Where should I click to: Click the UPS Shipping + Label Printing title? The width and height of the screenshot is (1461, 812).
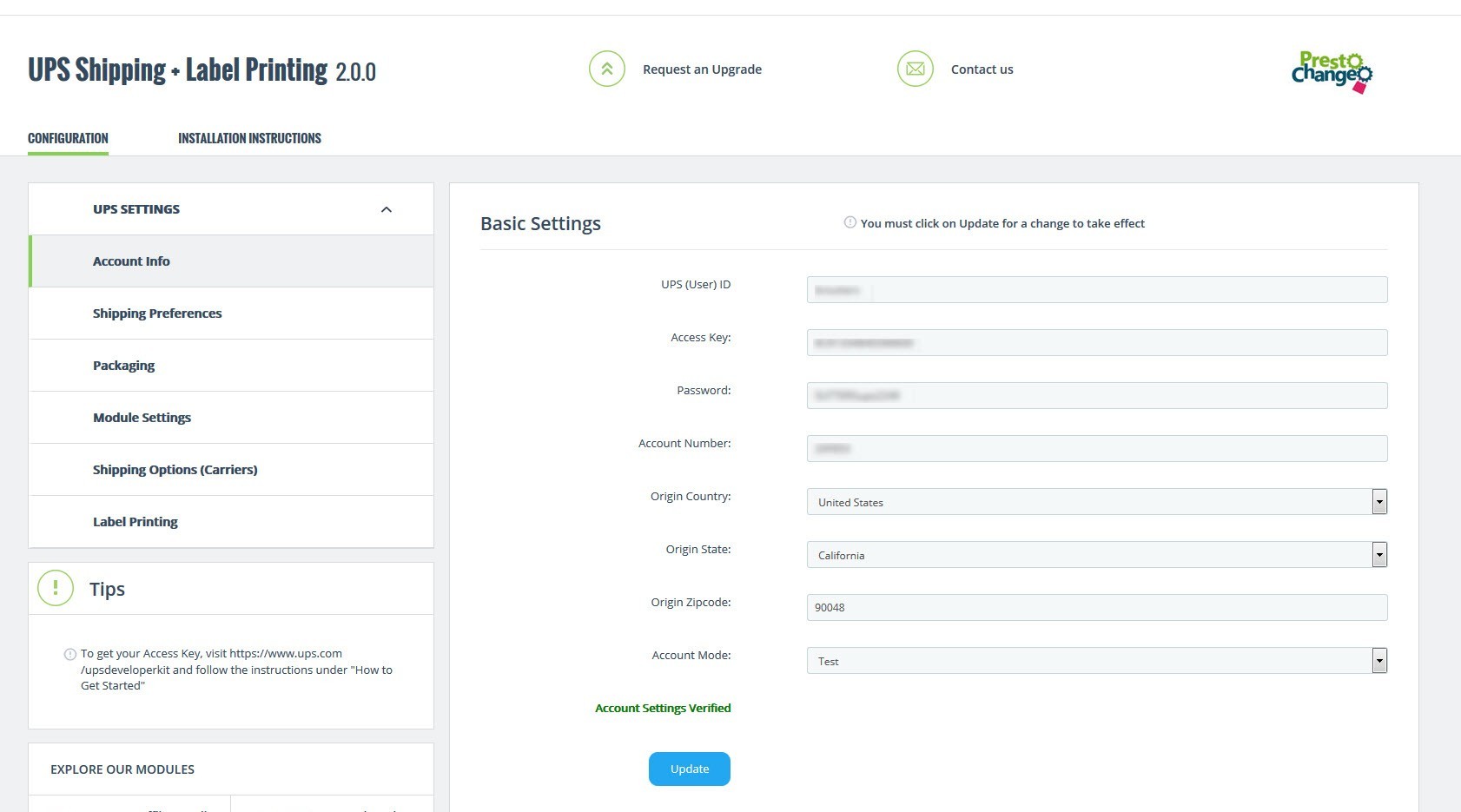click(202, 69)
